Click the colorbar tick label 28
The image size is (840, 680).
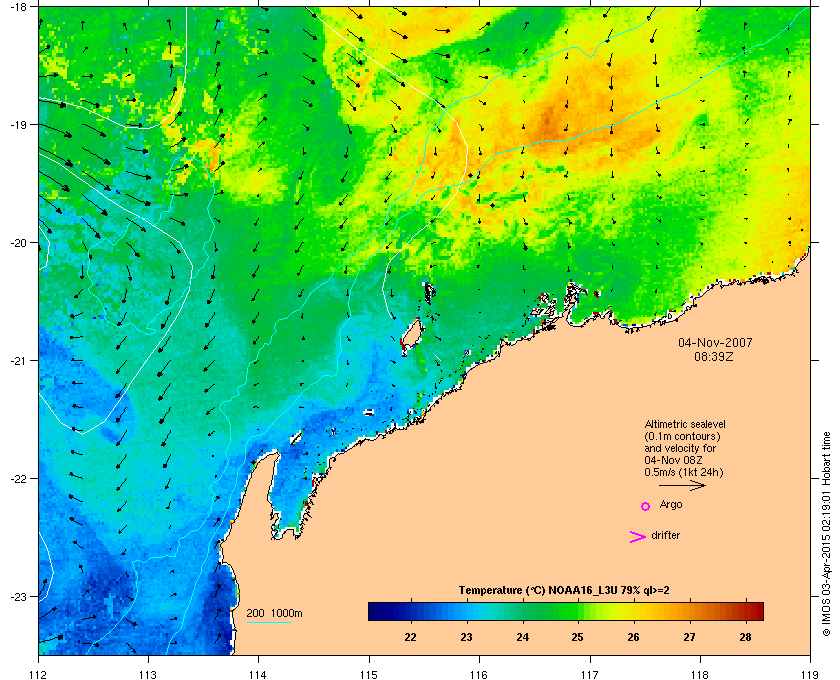coord(745,637)
